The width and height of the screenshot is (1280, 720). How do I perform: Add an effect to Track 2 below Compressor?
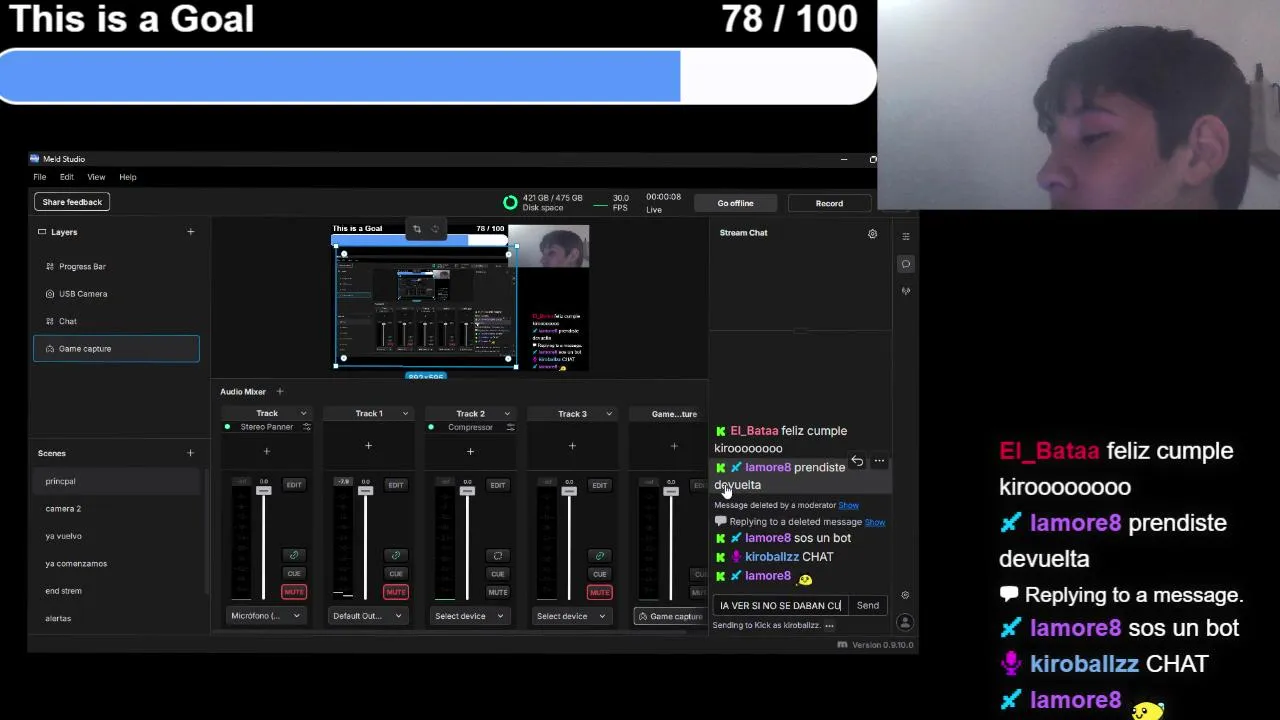470,451
